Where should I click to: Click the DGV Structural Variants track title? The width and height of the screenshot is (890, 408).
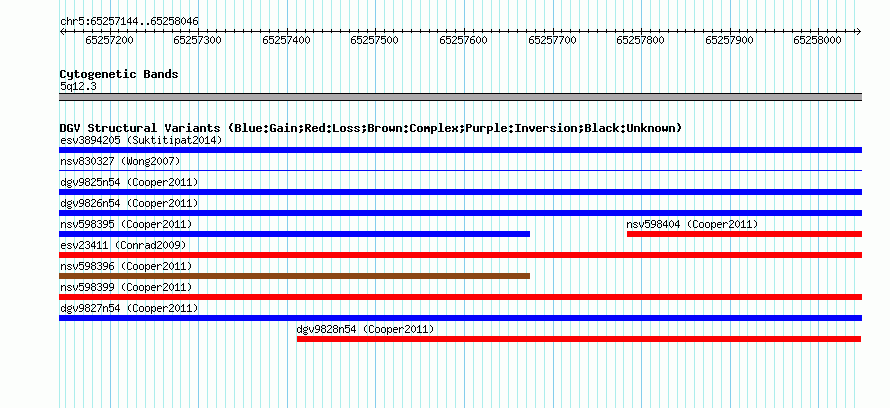(x=371, y=128)
